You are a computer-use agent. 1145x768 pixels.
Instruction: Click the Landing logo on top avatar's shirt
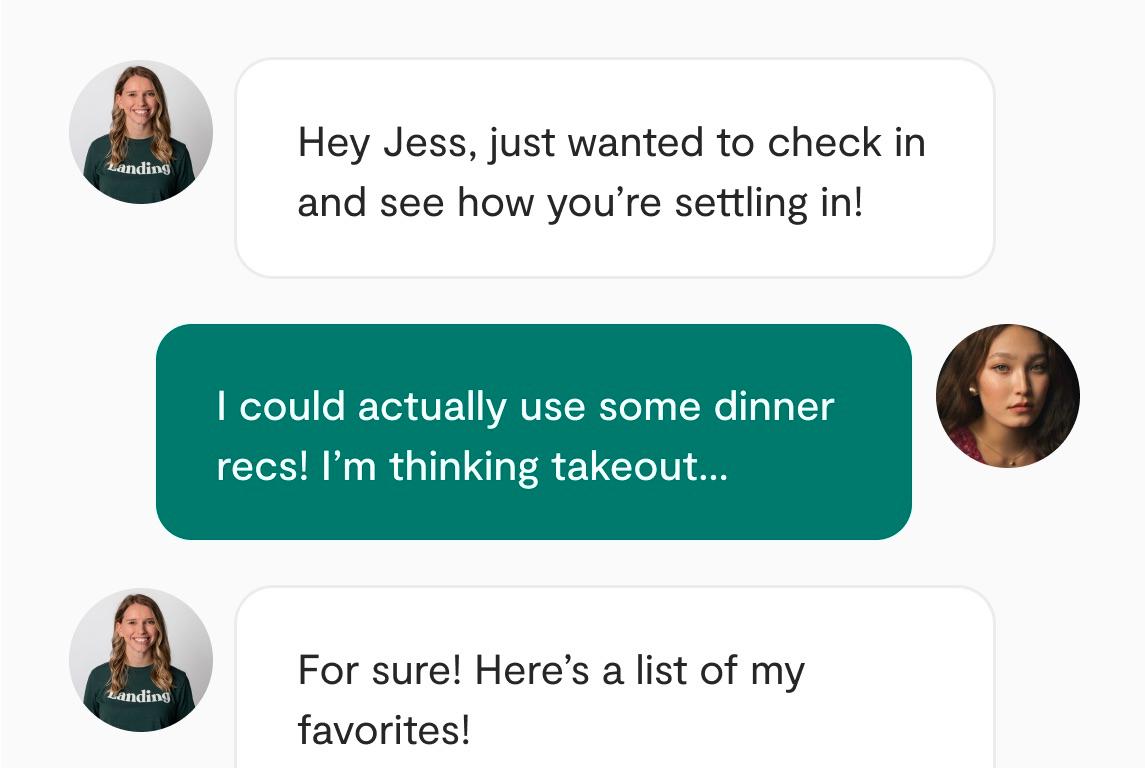point(140,167)
